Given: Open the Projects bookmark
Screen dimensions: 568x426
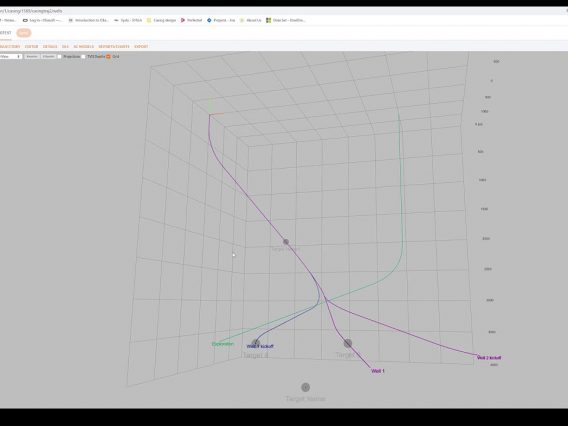Looking at the screenshot, I should point(221,20).
